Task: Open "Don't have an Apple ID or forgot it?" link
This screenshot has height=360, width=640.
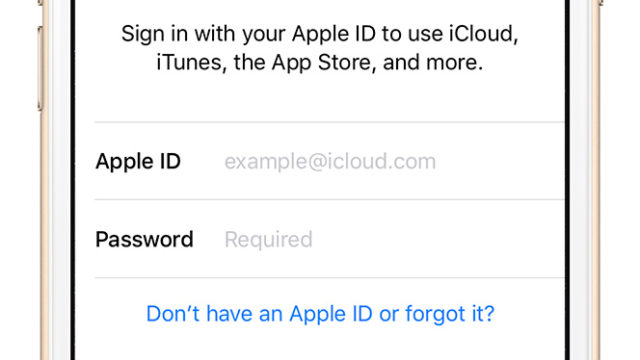Action: pyautogui.click(x=320, y=314)
